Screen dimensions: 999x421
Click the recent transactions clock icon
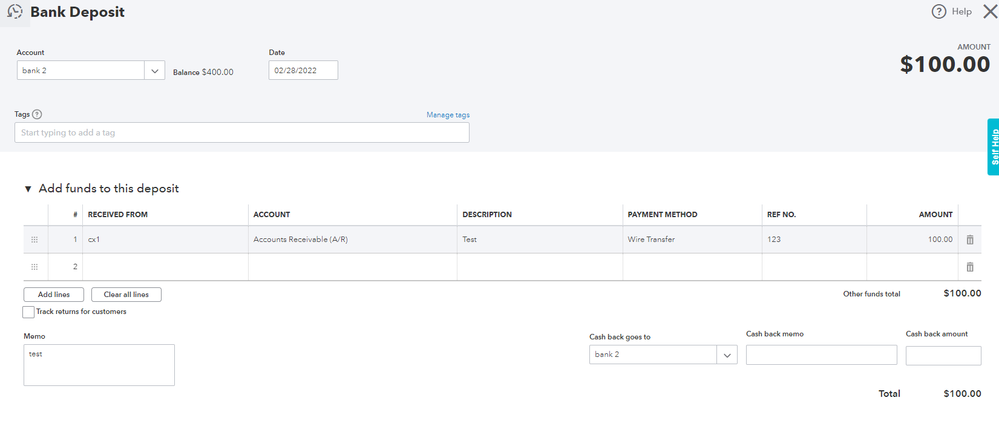coord(15,12)
